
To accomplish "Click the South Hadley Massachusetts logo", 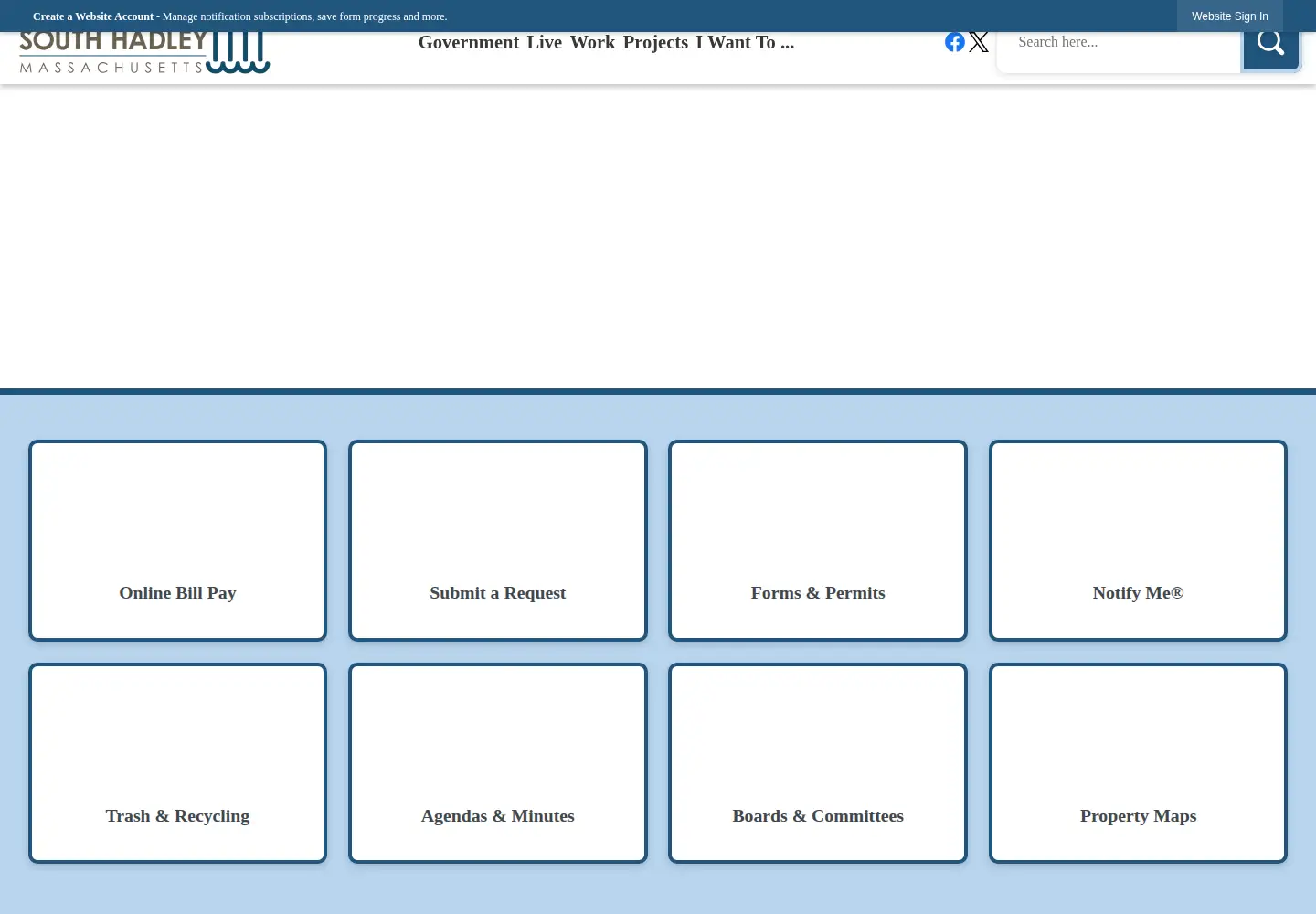I will coord(144,53).
